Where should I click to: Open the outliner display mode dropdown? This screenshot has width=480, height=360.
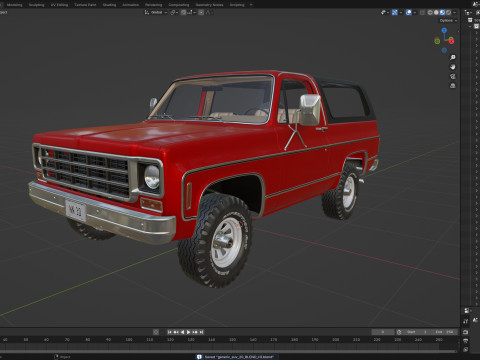point(469,12)
